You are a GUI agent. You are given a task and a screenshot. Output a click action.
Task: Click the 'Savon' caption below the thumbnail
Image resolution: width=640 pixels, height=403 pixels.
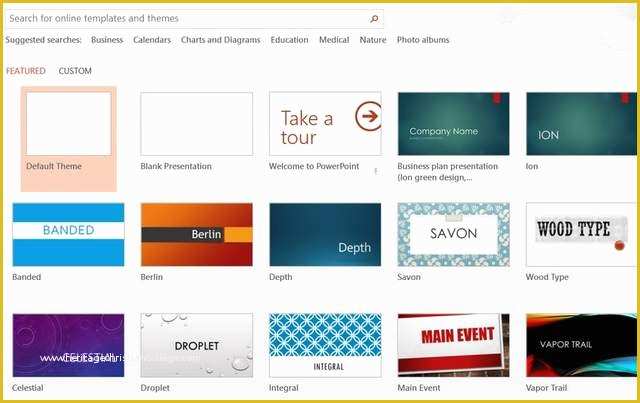pyautogui.click(x=409, y=277)
